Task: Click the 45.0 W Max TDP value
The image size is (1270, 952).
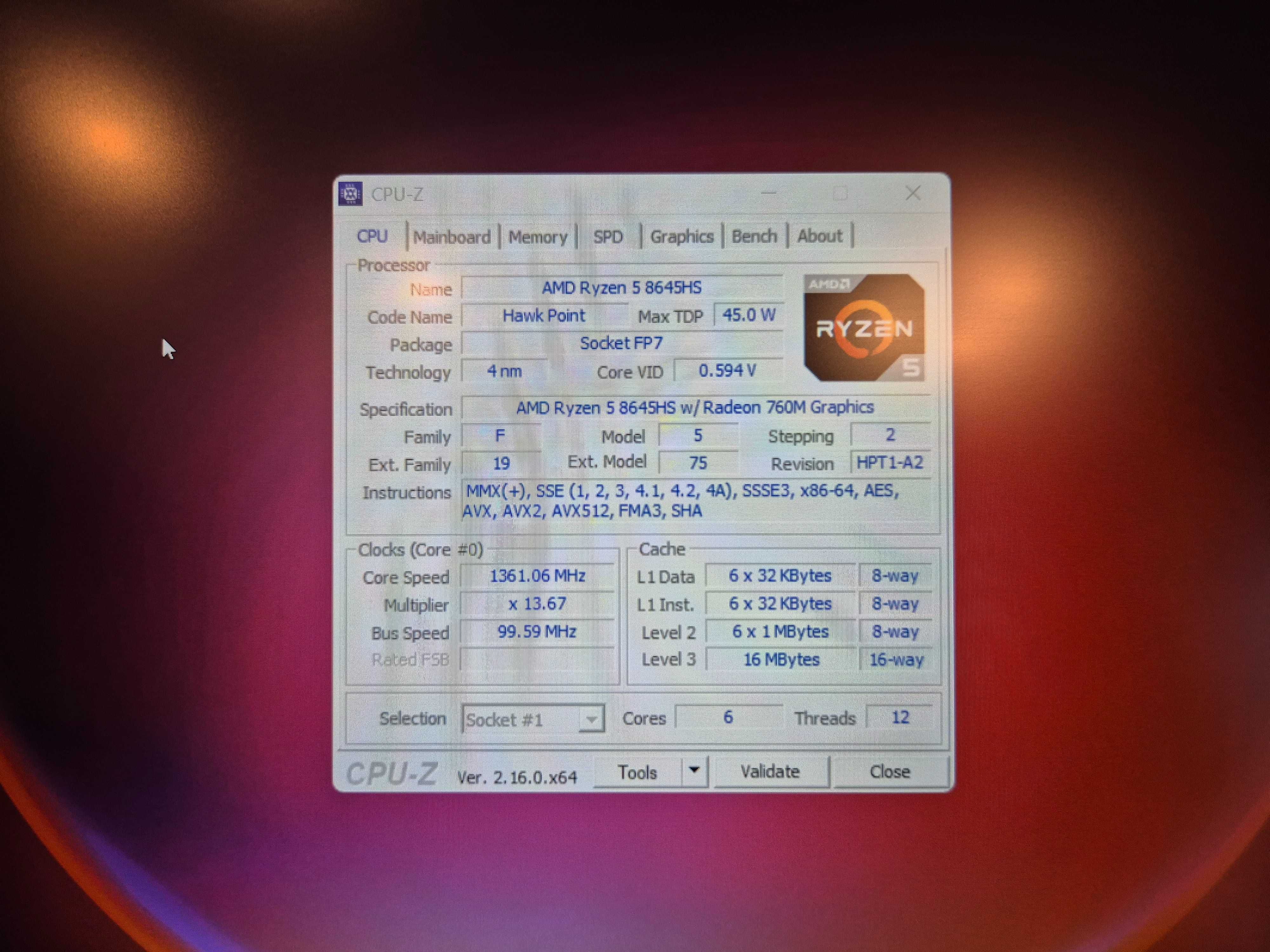Action: (749, 315)
